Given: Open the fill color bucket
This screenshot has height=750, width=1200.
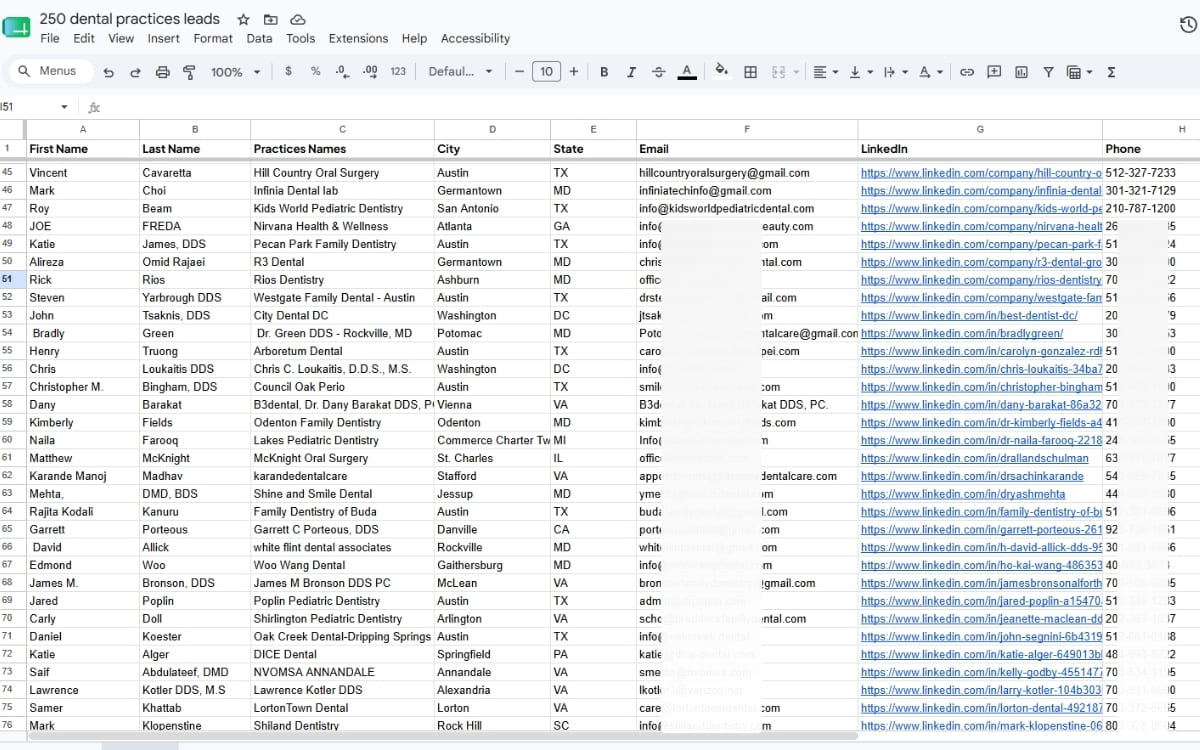Looking at the screenshot, I should pos(722,72).
